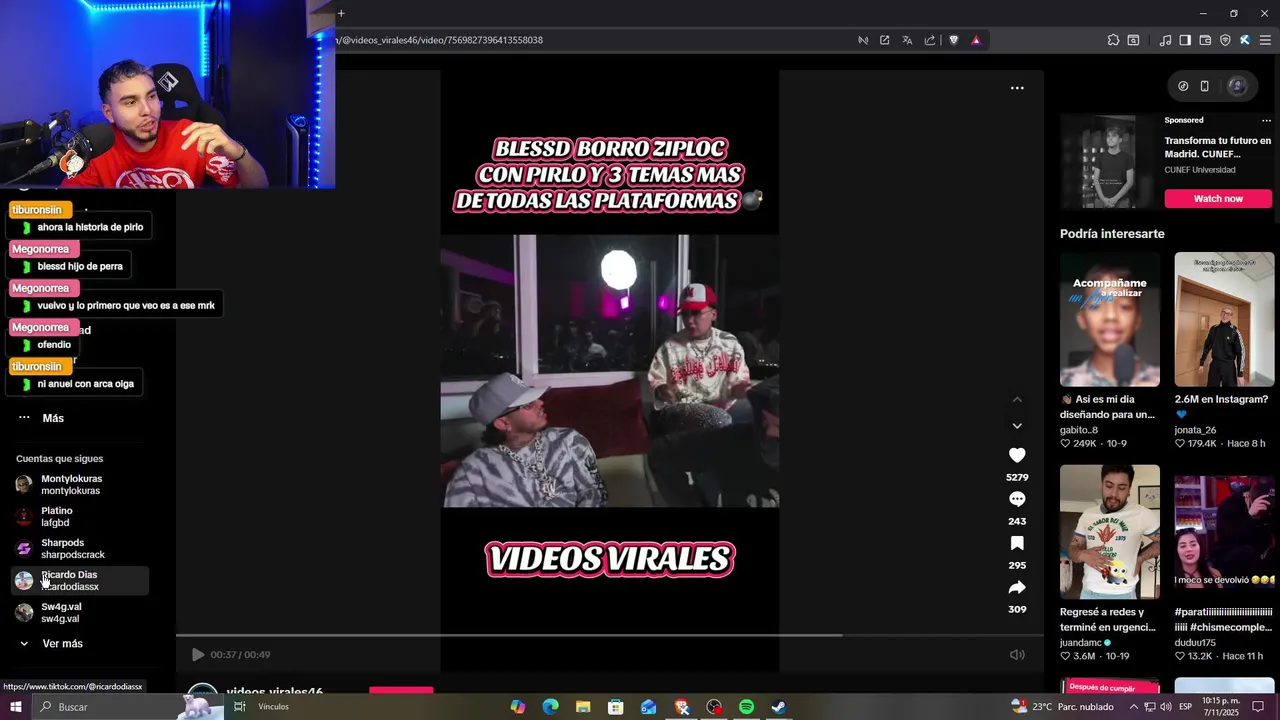Screen dimensions: 1280x720
Task: Open the Brave Wallet icon
Action: [x=1205, y=40]
